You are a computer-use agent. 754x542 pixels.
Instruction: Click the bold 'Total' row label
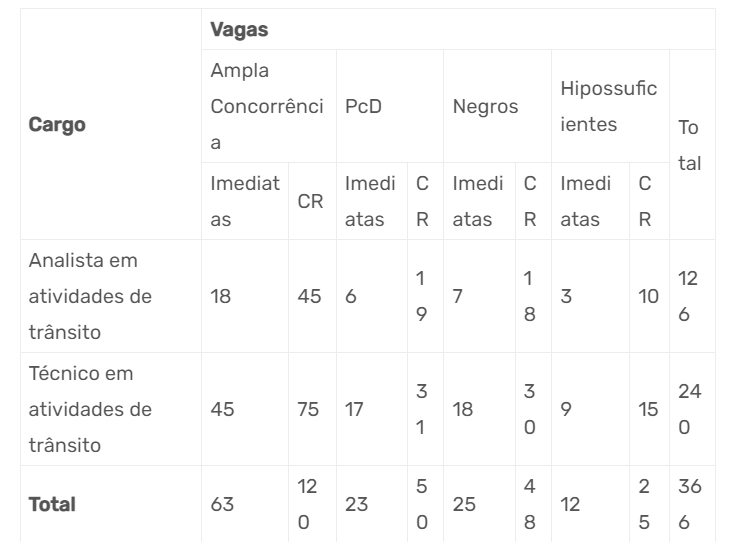pos(52,504)
